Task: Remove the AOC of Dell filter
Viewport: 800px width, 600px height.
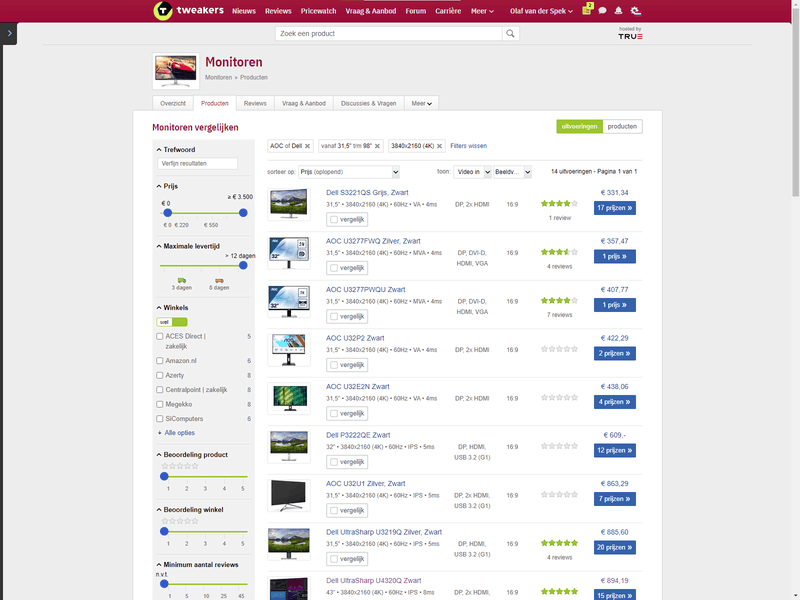Action: click(308, 146)
